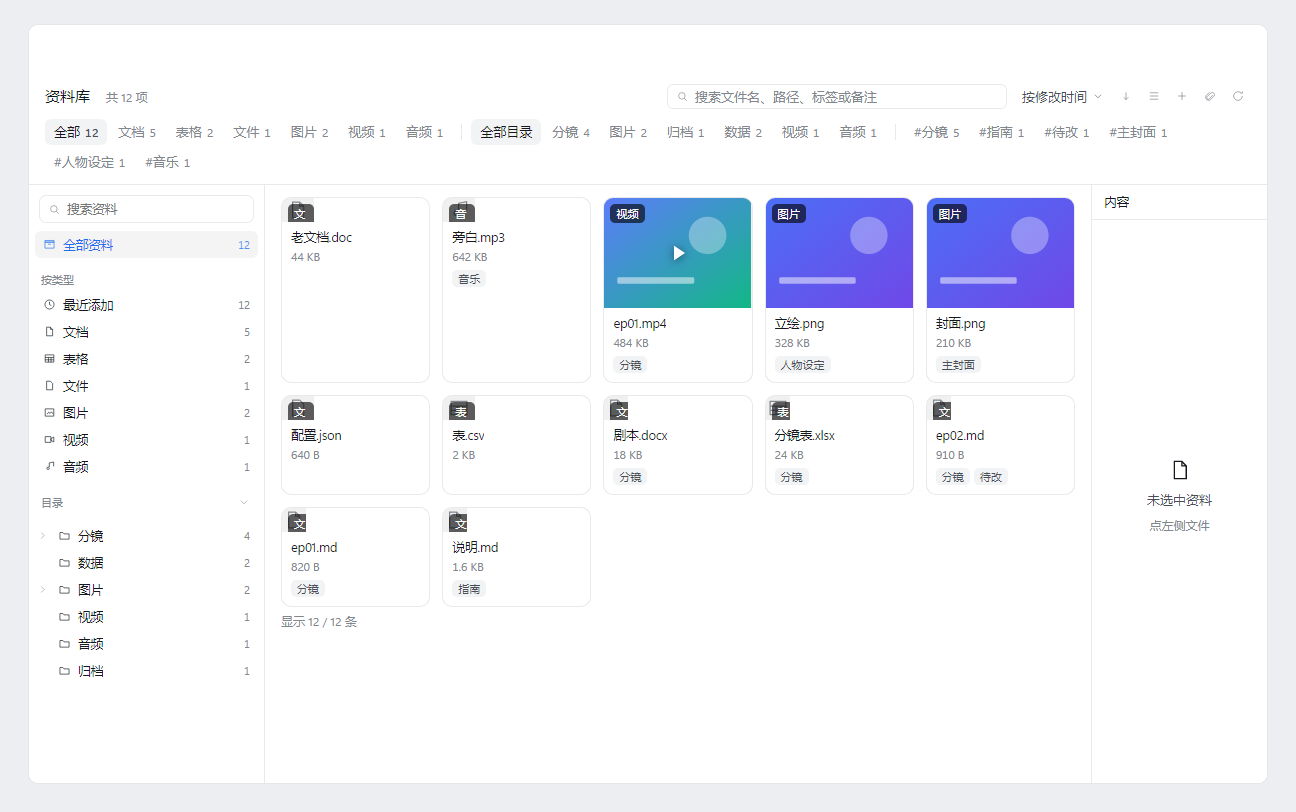Click the 封面.png image thumbnail
1296x812 pixels.
point(1000,253)
